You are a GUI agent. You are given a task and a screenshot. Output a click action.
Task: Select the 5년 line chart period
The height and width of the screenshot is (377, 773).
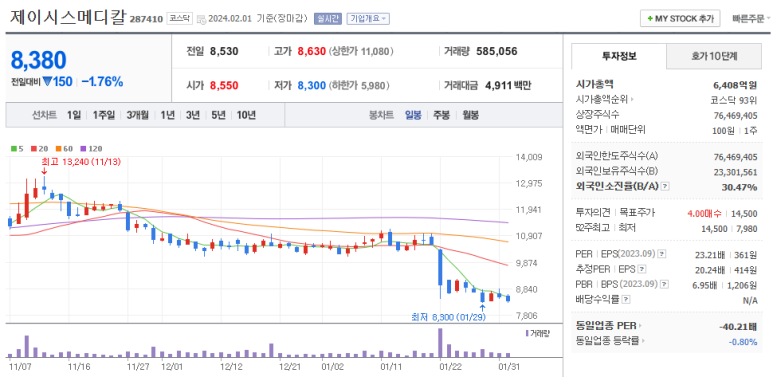(x=218, y=115)
